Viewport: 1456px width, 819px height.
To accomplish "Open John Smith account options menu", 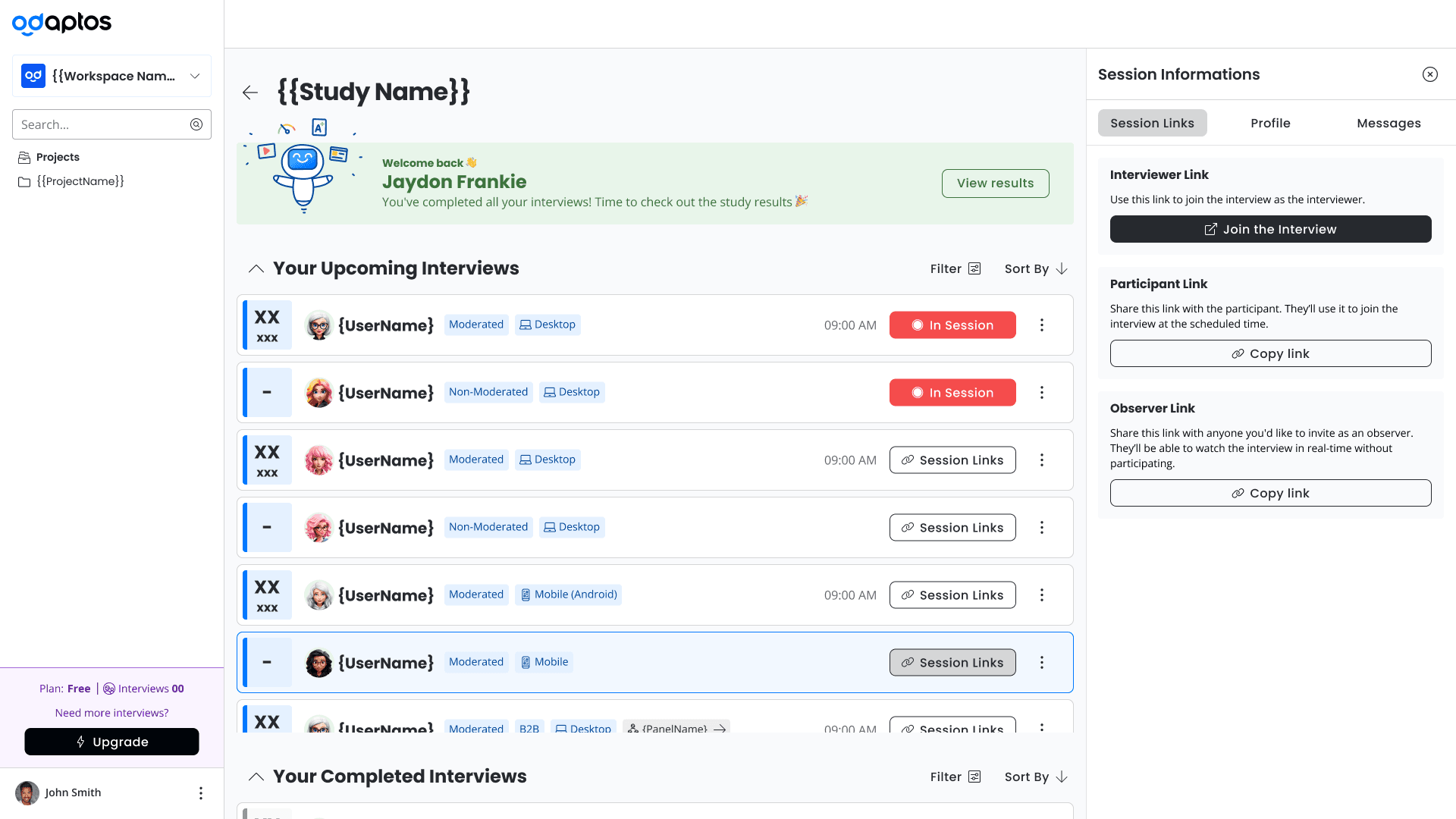I will [x=201, y=793].
